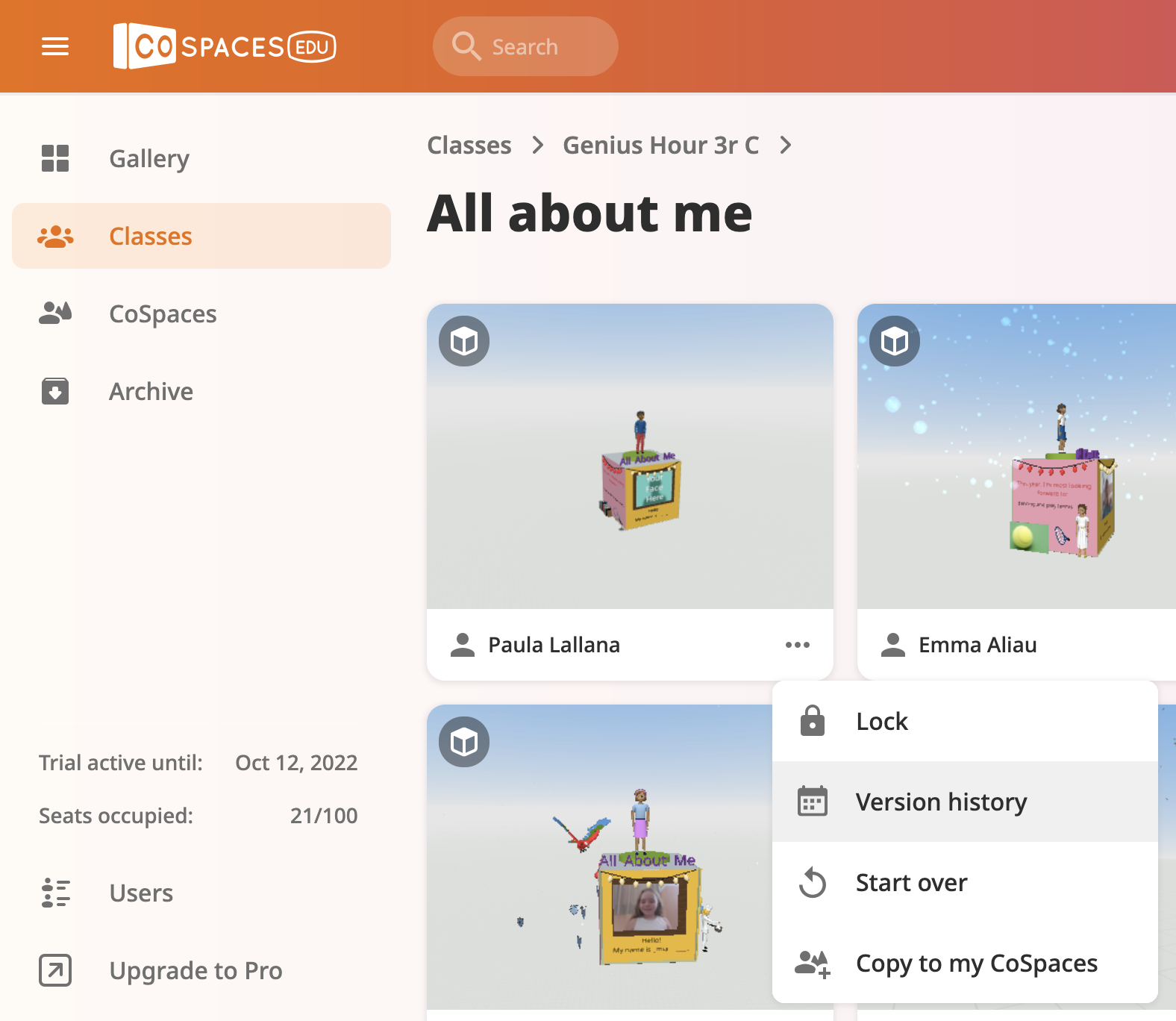Open the three-dot menu for Paula Lallana
Screen dimensions: 1176x1021
click(x=797, y=645)
